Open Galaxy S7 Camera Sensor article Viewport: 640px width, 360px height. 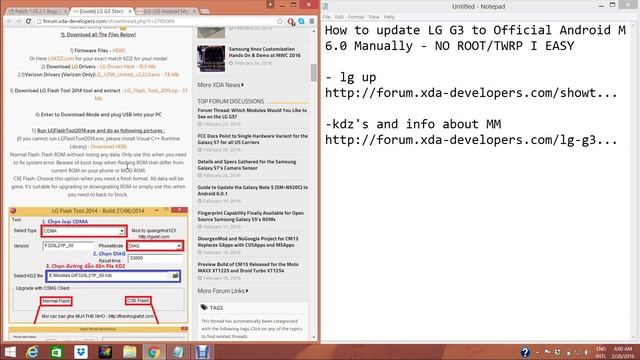pos(247,165)
